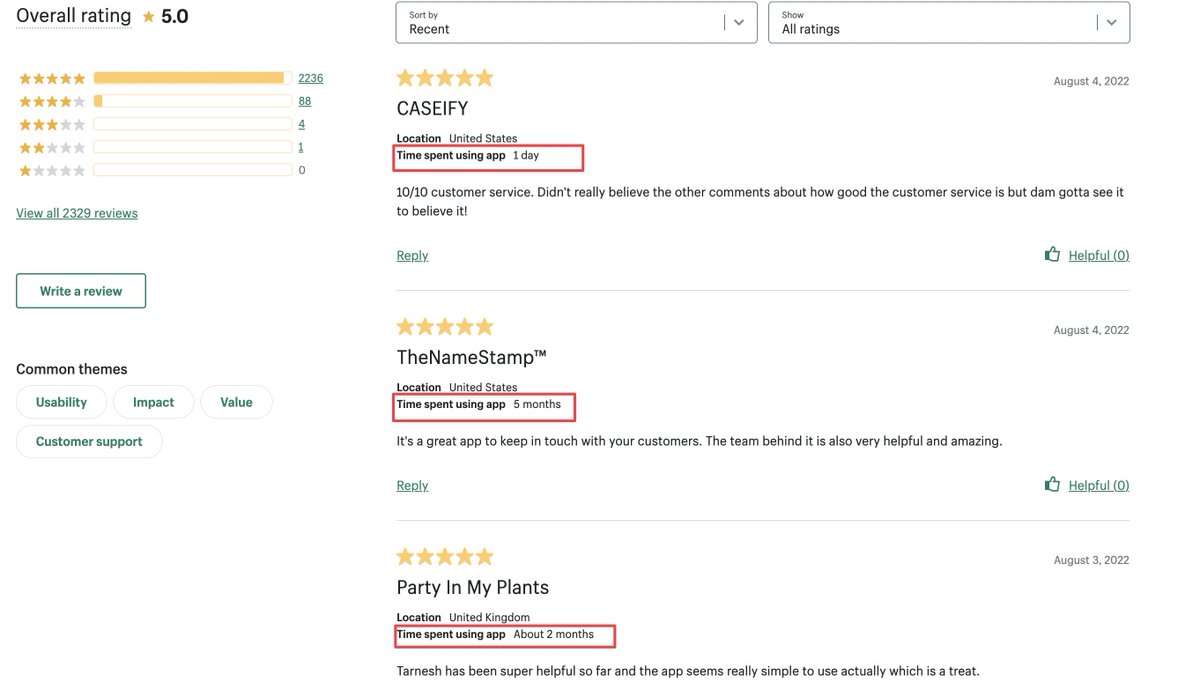This screenshot has height=690, width=1200.
Task: Click the '5 months' time spent value
Action: (x=537, y=404)
